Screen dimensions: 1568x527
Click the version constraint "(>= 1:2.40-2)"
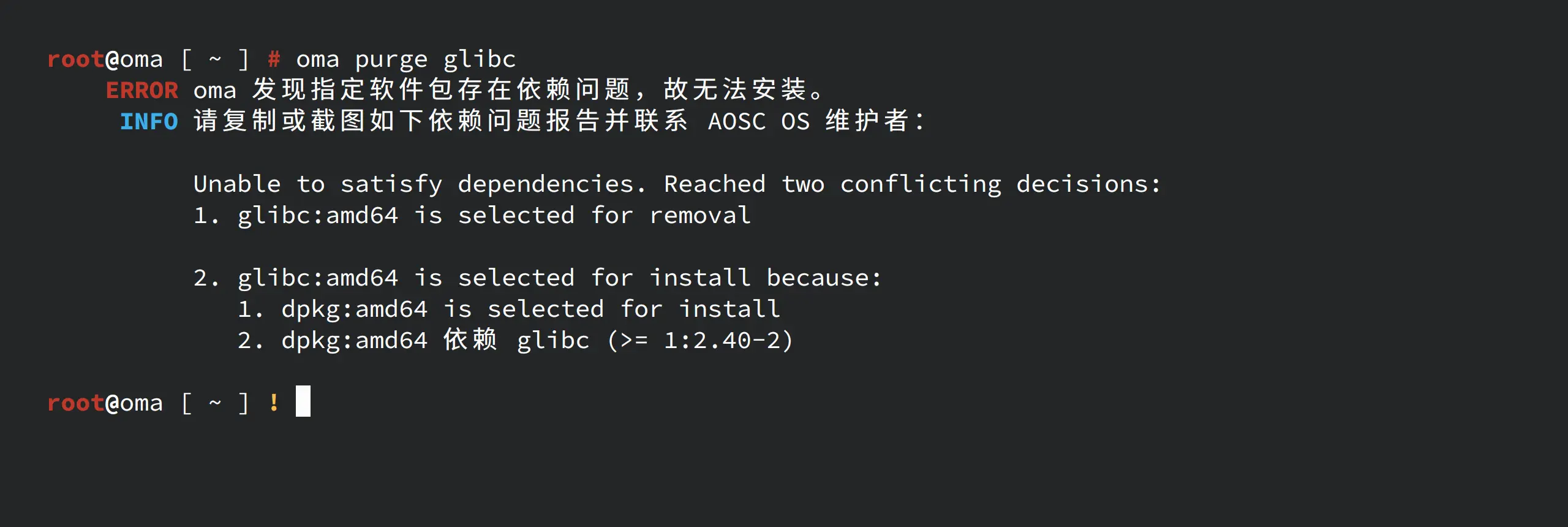tap(700, 341)
